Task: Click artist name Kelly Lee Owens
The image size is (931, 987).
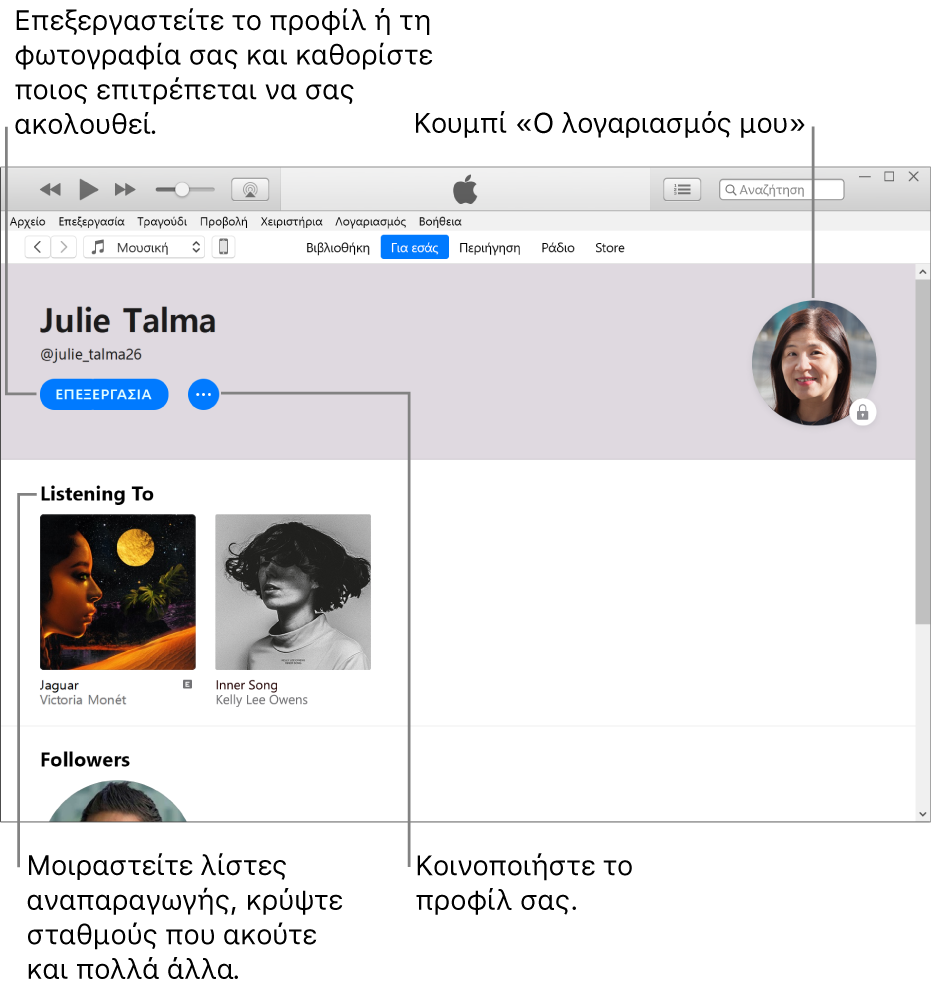Action: point(261,700)
